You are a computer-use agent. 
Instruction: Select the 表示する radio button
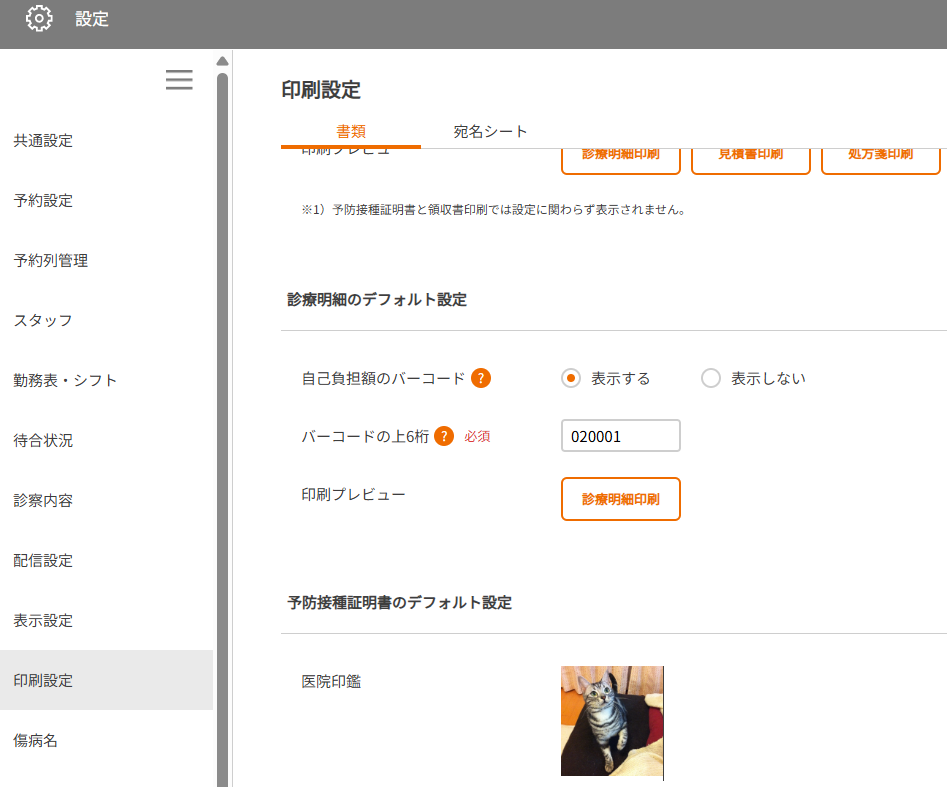pos(571,378)
